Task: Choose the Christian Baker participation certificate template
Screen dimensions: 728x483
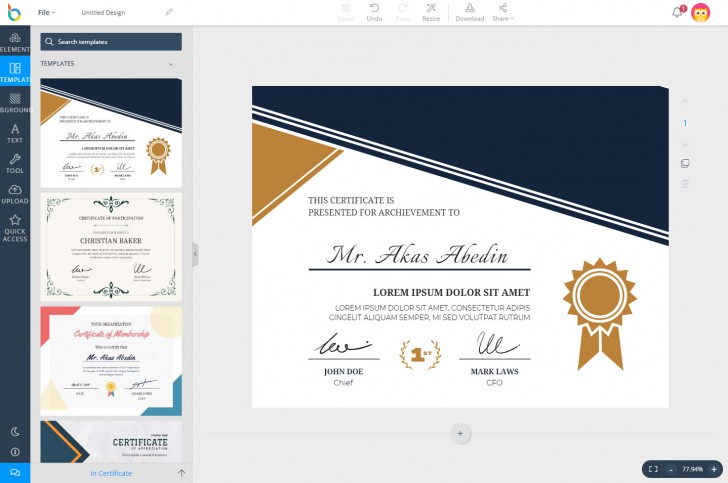Action: pyautogui.click(x=111, y=246)
